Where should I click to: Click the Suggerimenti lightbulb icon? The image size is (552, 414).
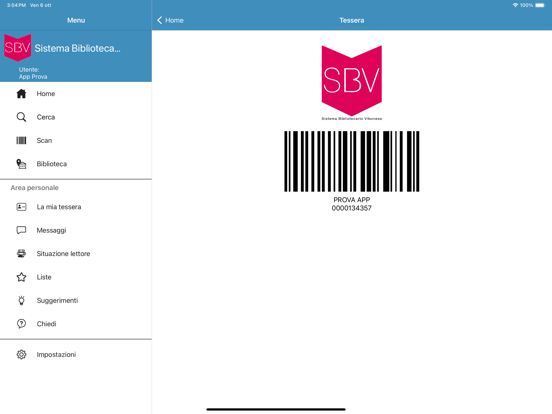pos(21,300)
